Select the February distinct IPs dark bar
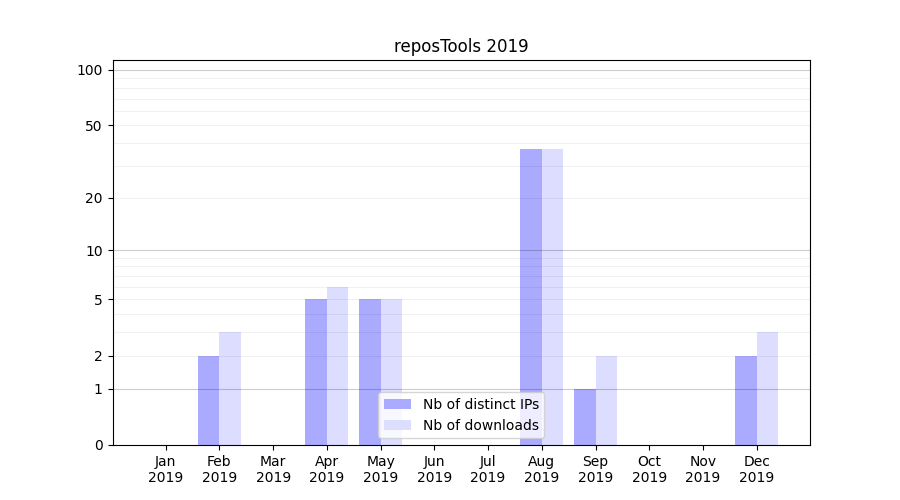The height and width of the screenshot is (500, 900). [208, 400]
